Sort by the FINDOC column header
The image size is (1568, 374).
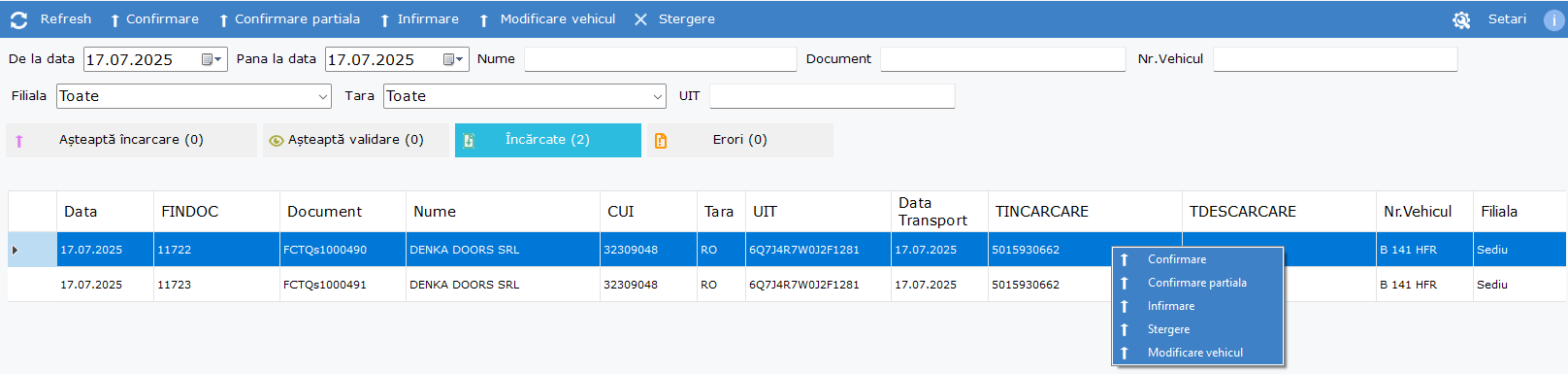tap(216, 212)
